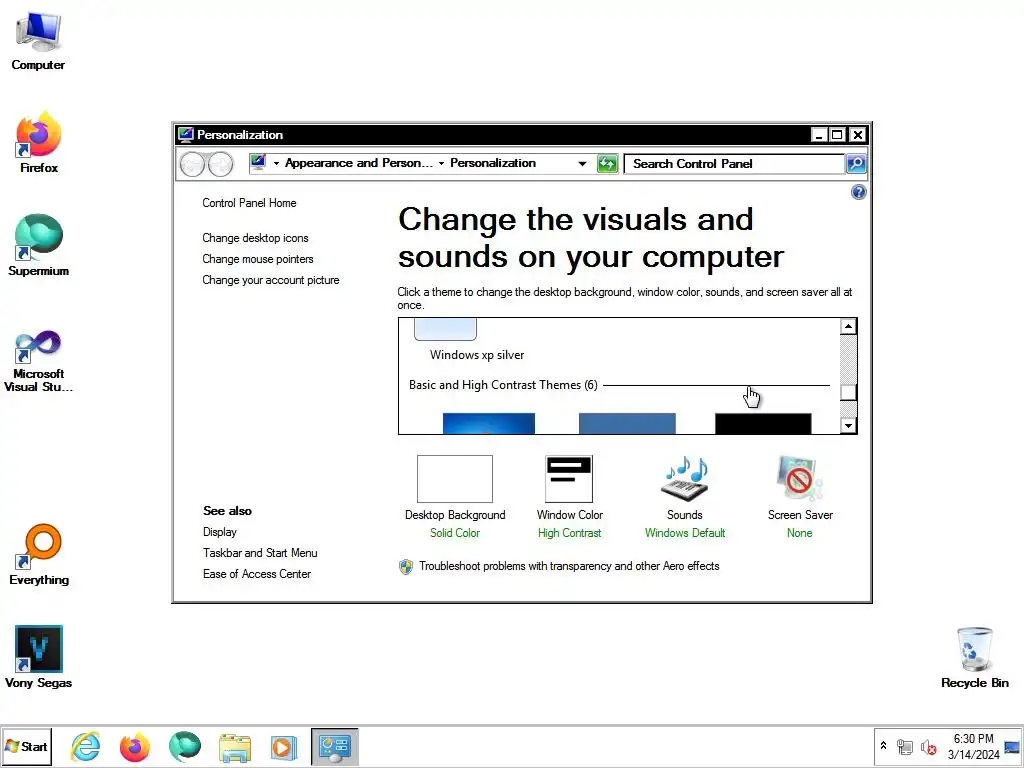The width and height of the screenshot is (1024, 768).
Task: Launch Internet Explorer from the taskbar
Action: point(86,746)
